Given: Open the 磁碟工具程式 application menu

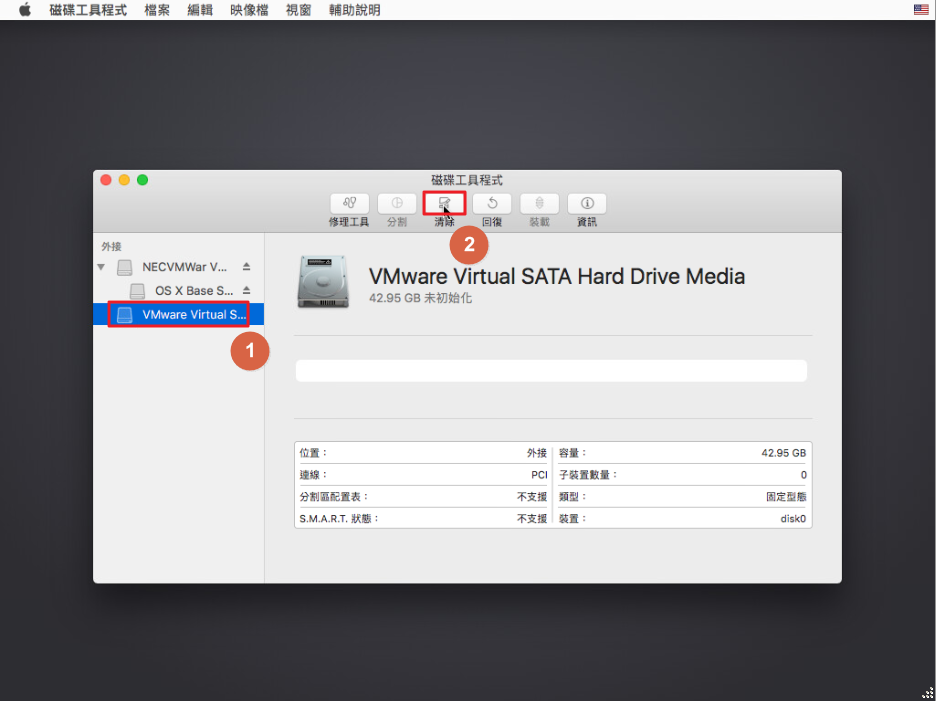Looking at the screenshot, I should 88,10.
